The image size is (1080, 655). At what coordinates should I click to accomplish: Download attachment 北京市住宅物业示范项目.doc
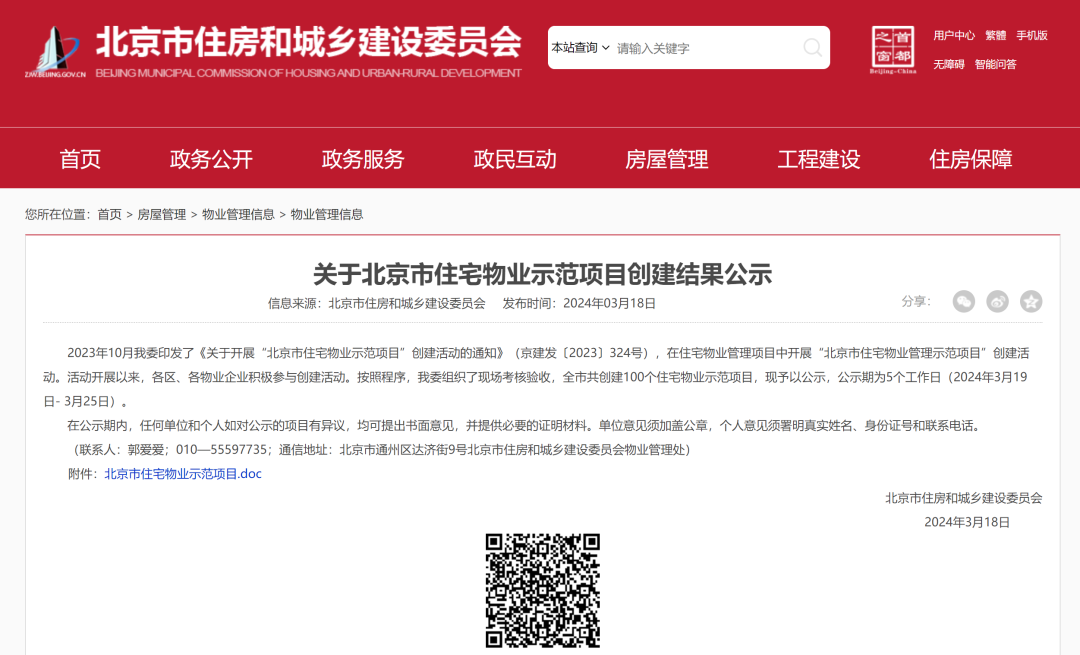click(182, 473)
